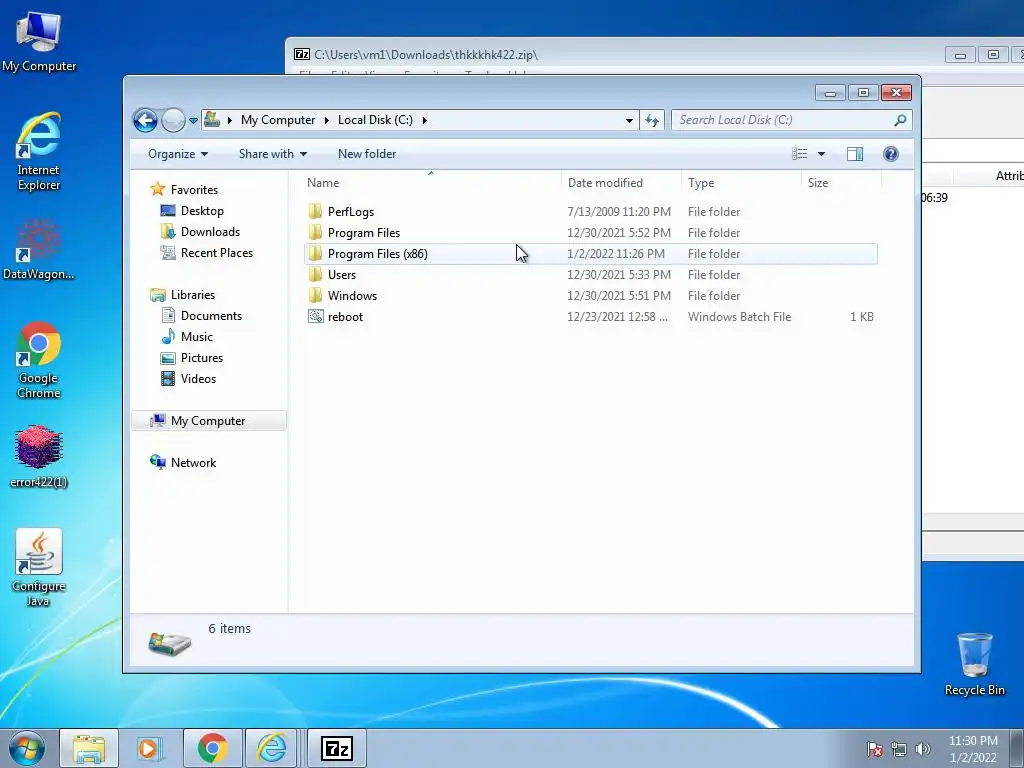Click the Internet Explorer taskbar icon
The height and width of the screenshot is (768, 1024).
pyautogui.click(x=272, y=748)
